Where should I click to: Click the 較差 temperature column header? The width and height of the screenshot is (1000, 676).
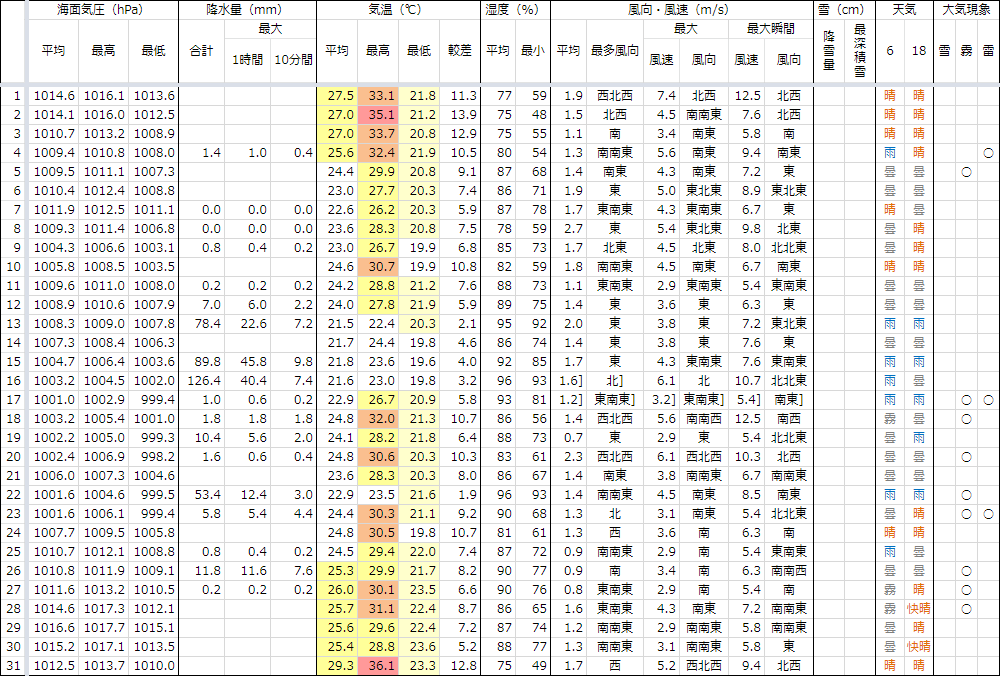click(461, 50)
